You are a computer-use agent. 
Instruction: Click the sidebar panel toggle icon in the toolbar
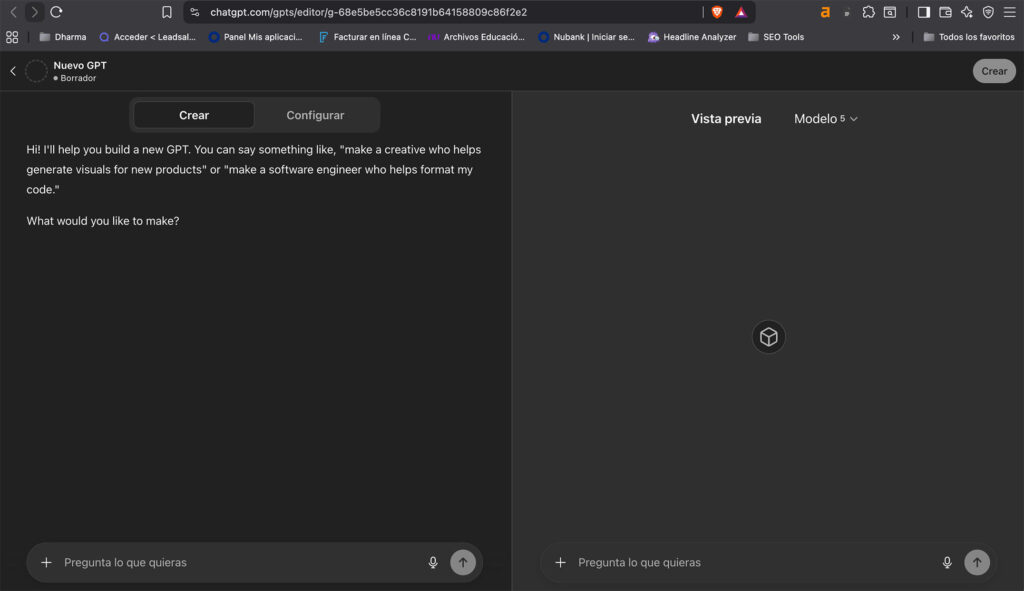(923, 13)
